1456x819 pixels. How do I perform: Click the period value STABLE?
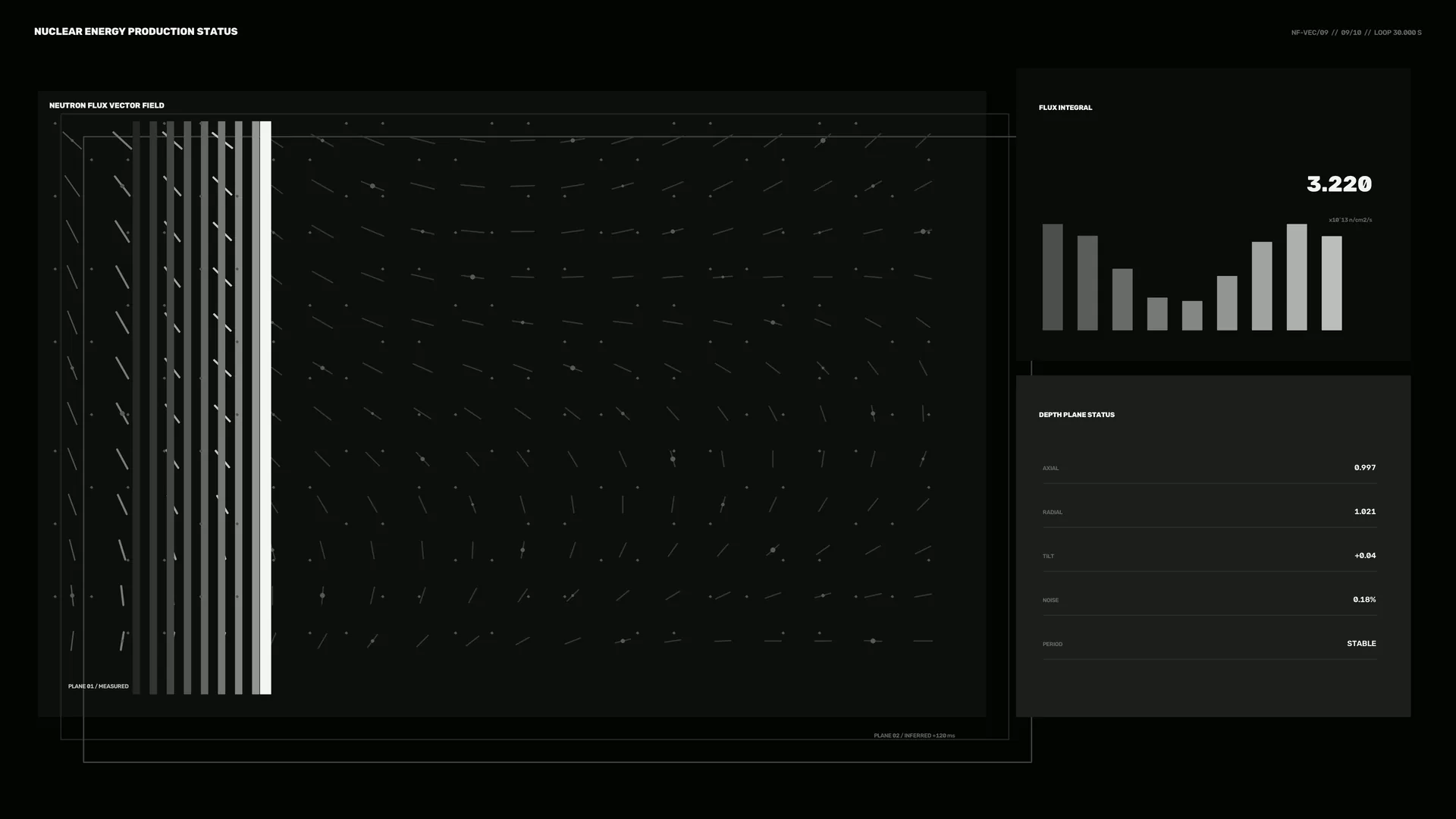pyautogui.click(x=1361, y=644)
